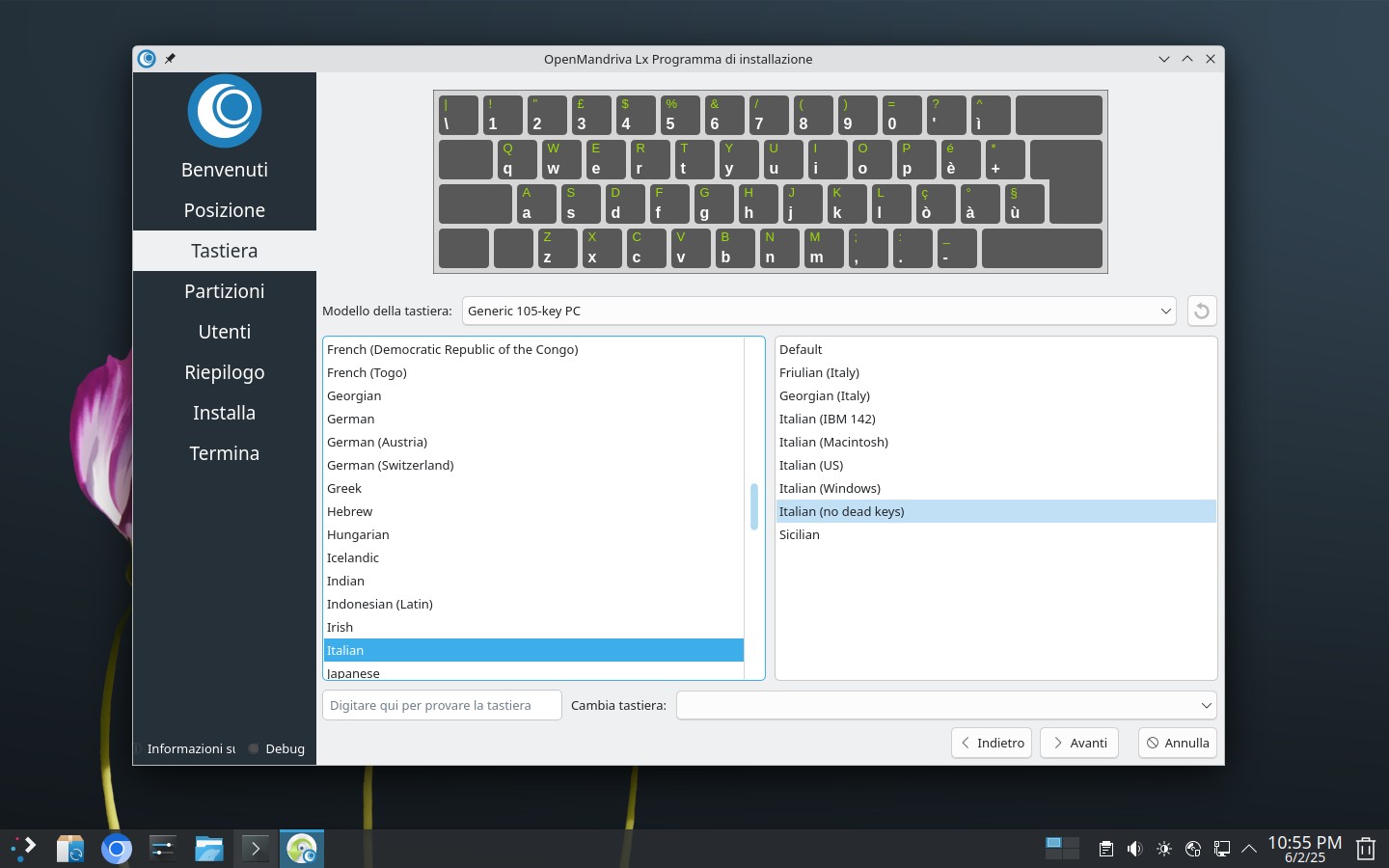1389x868 pixels.
Task: Click the screen brightness tray icon
Action: pyautogui.click(x=1164, y=849)
